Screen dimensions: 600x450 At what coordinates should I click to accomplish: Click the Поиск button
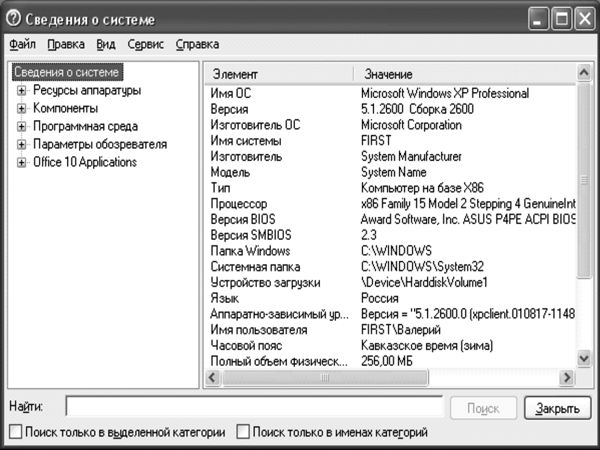[483, 408]
